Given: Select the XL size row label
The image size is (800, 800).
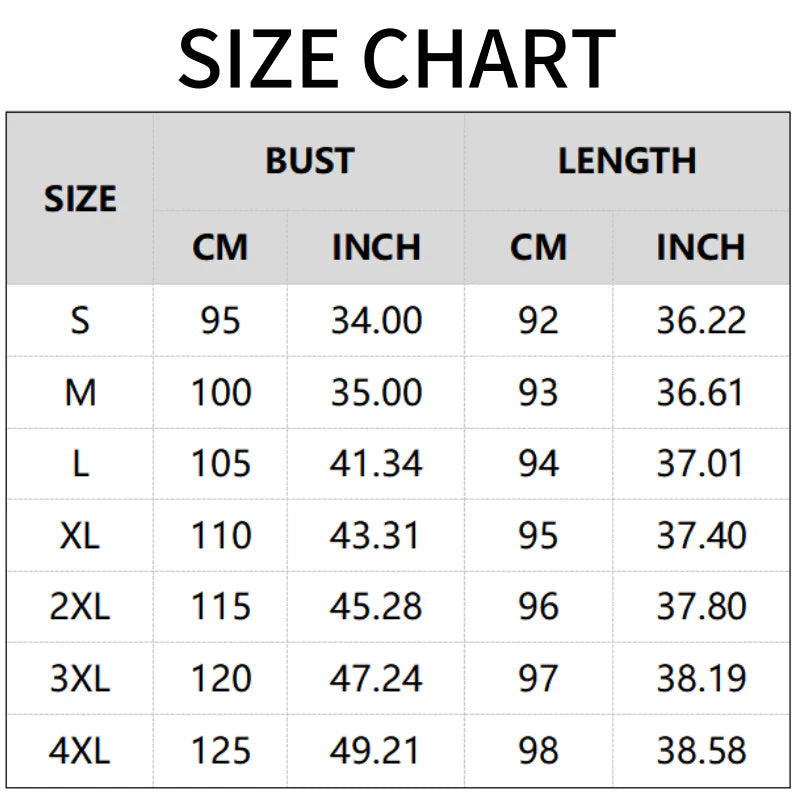Looking at the screenshot, I should tap(80, 536).
